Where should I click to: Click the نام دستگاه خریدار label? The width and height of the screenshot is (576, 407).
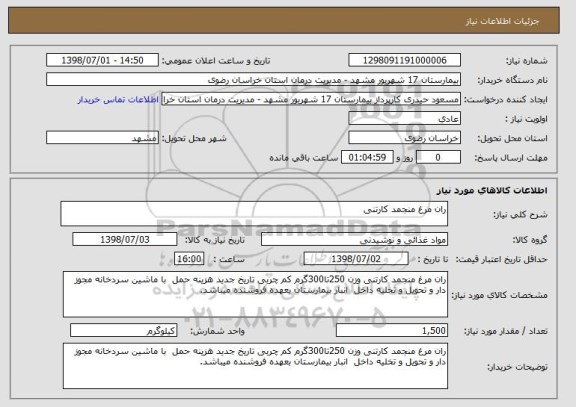coord(512,80)
